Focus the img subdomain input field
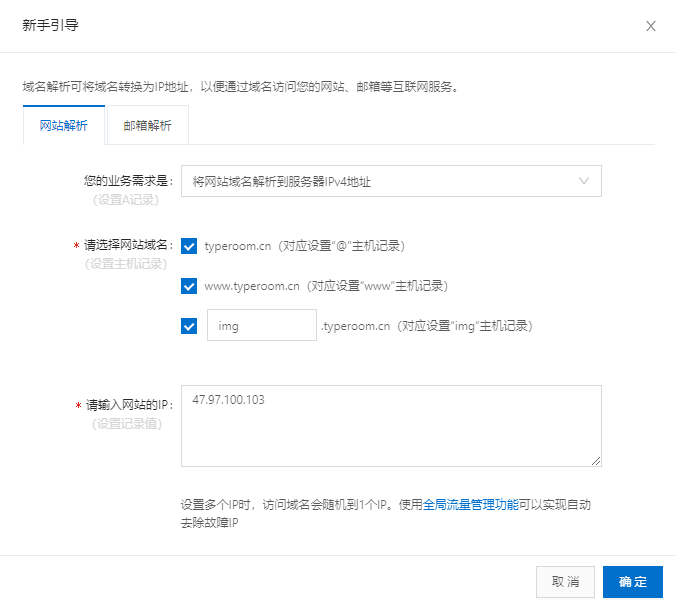Image resolution: width=676 pixels, height=605 pixels. (262, 325)
